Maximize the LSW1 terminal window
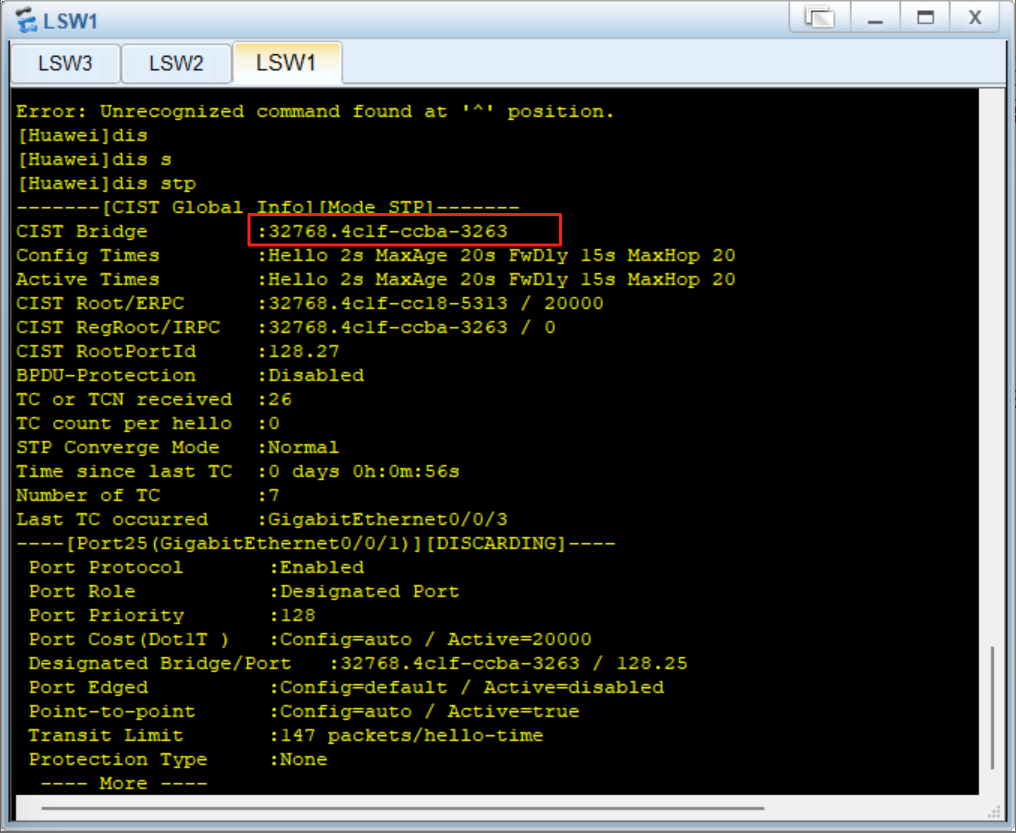The image size is (1016, 833). [x=925, y=17]
